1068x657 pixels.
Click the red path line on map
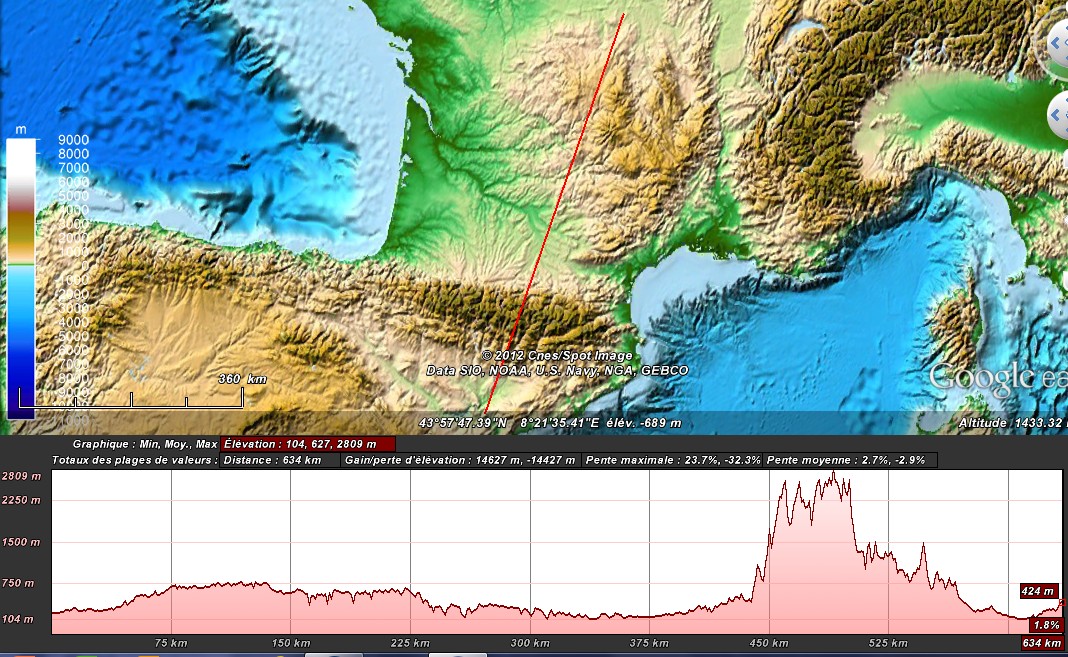tap(555, 211)
